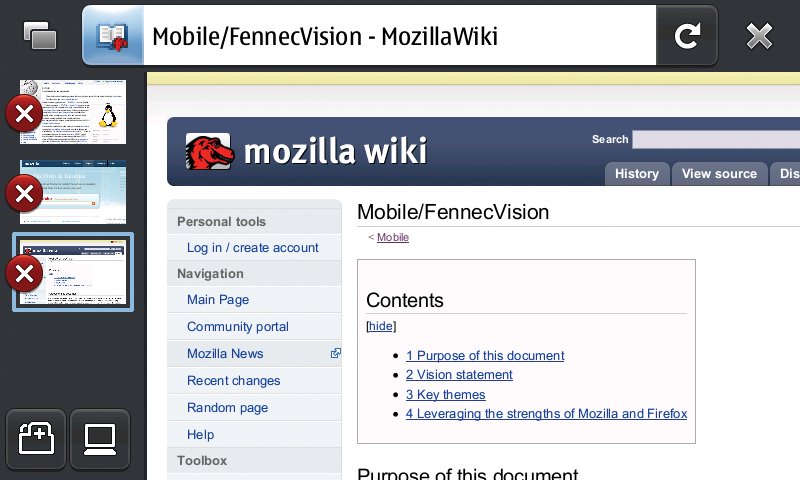Click the wiki Search input field
Screen dimensions: 800x480
pyautogui.click(x=716, y=139)
